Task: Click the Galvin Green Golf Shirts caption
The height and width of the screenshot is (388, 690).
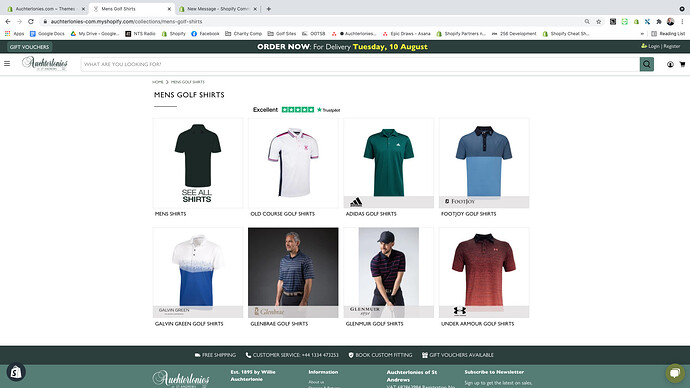Action: [189, 324]
